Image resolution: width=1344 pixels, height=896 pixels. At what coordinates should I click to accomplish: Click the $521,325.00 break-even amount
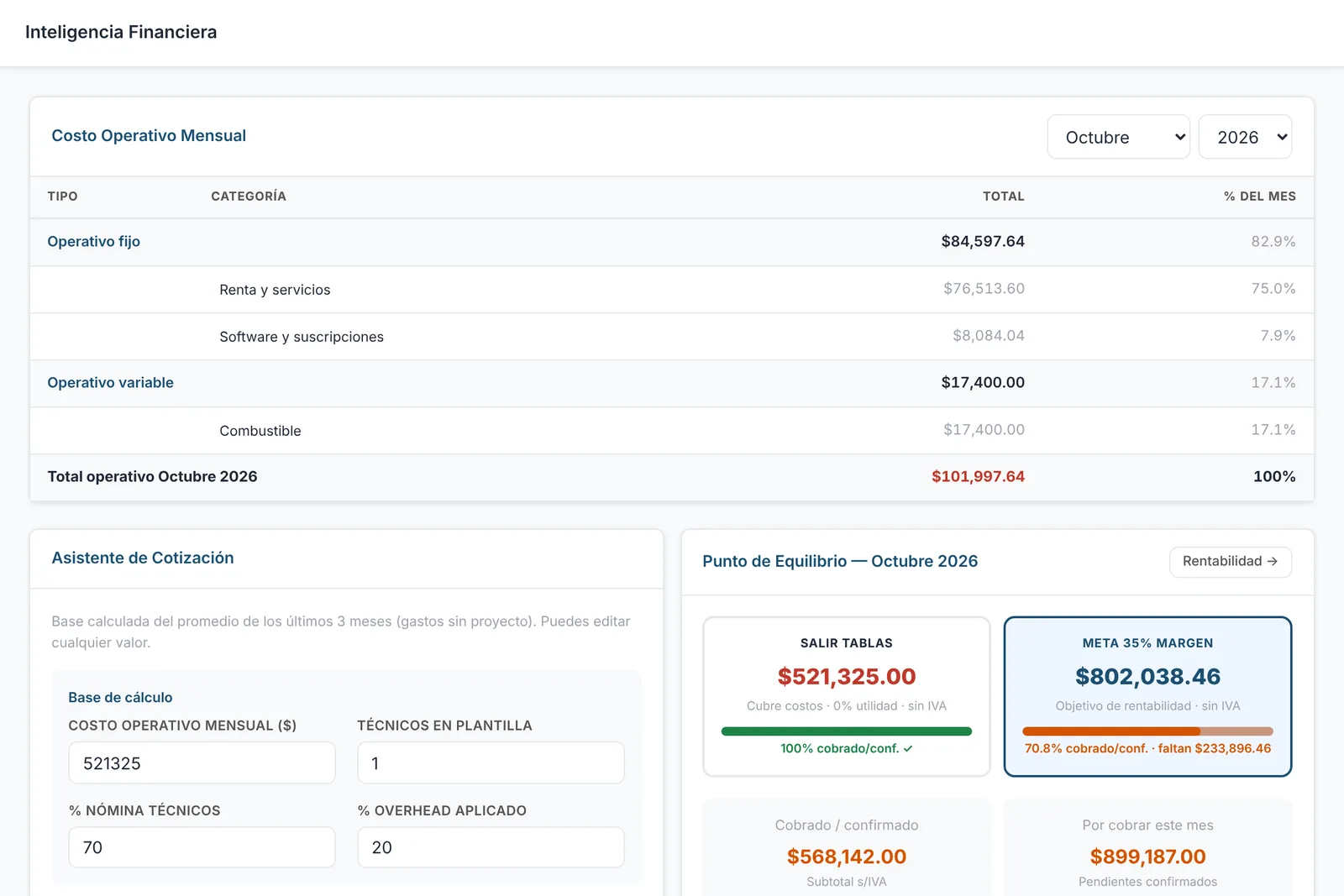click(847, 677)
